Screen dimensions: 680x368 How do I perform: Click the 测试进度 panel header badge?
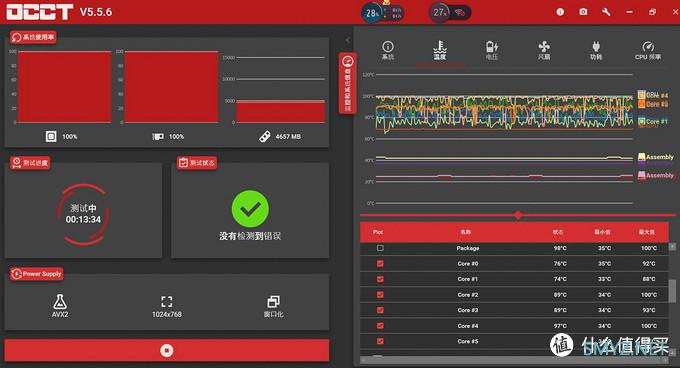(30, 163)
